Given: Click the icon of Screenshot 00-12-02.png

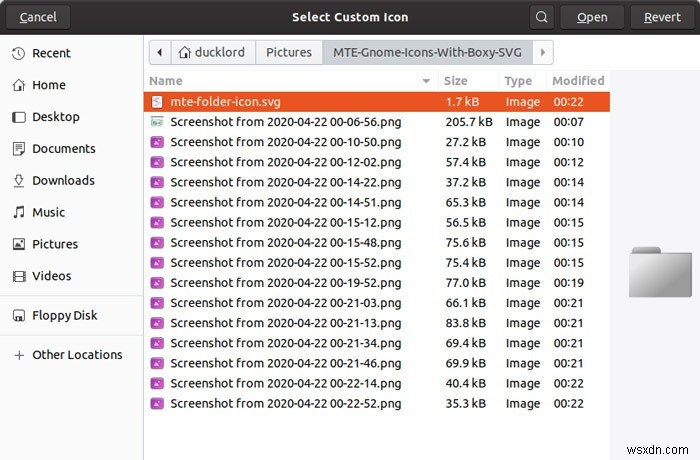Looking at the screenshot, I should click(x=157, y=162).
